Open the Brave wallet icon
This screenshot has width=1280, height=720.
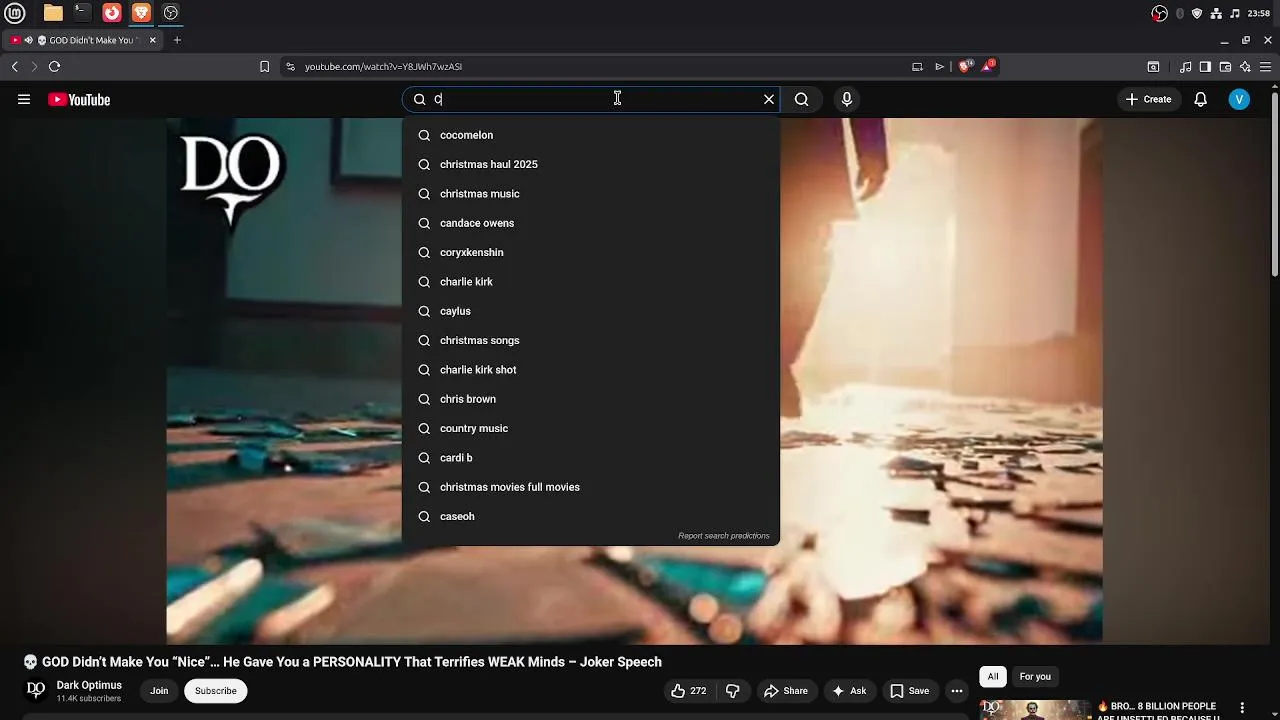click(1225, 67)
